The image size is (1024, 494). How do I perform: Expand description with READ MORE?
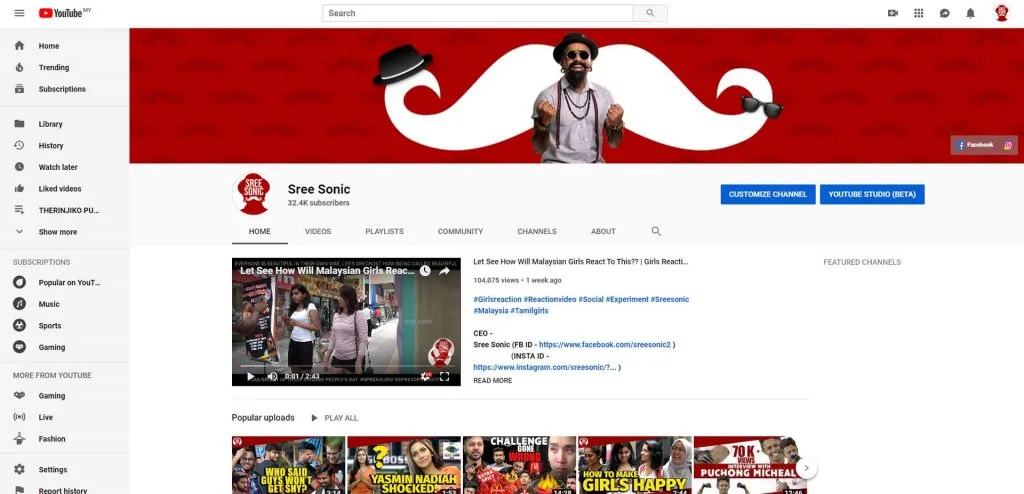click(x=492, y=381)
